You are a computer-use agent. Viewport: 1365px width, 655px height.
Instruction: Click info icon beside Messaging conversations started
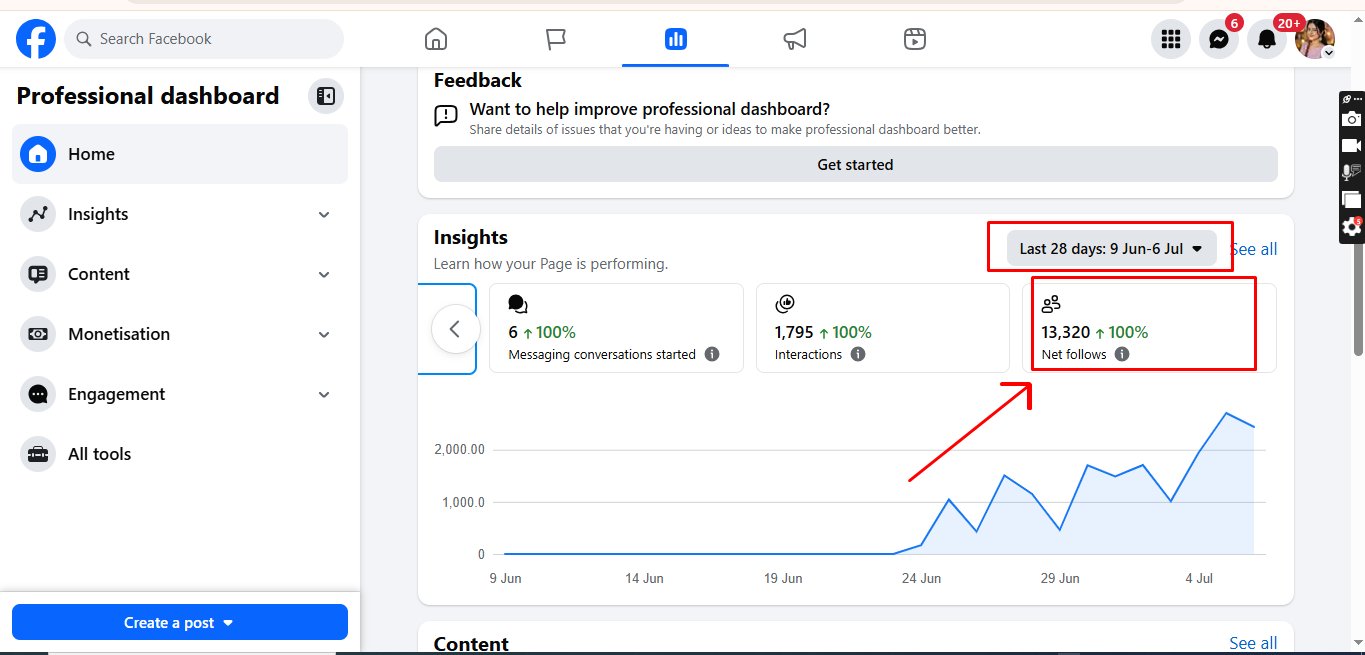(712, 354)
